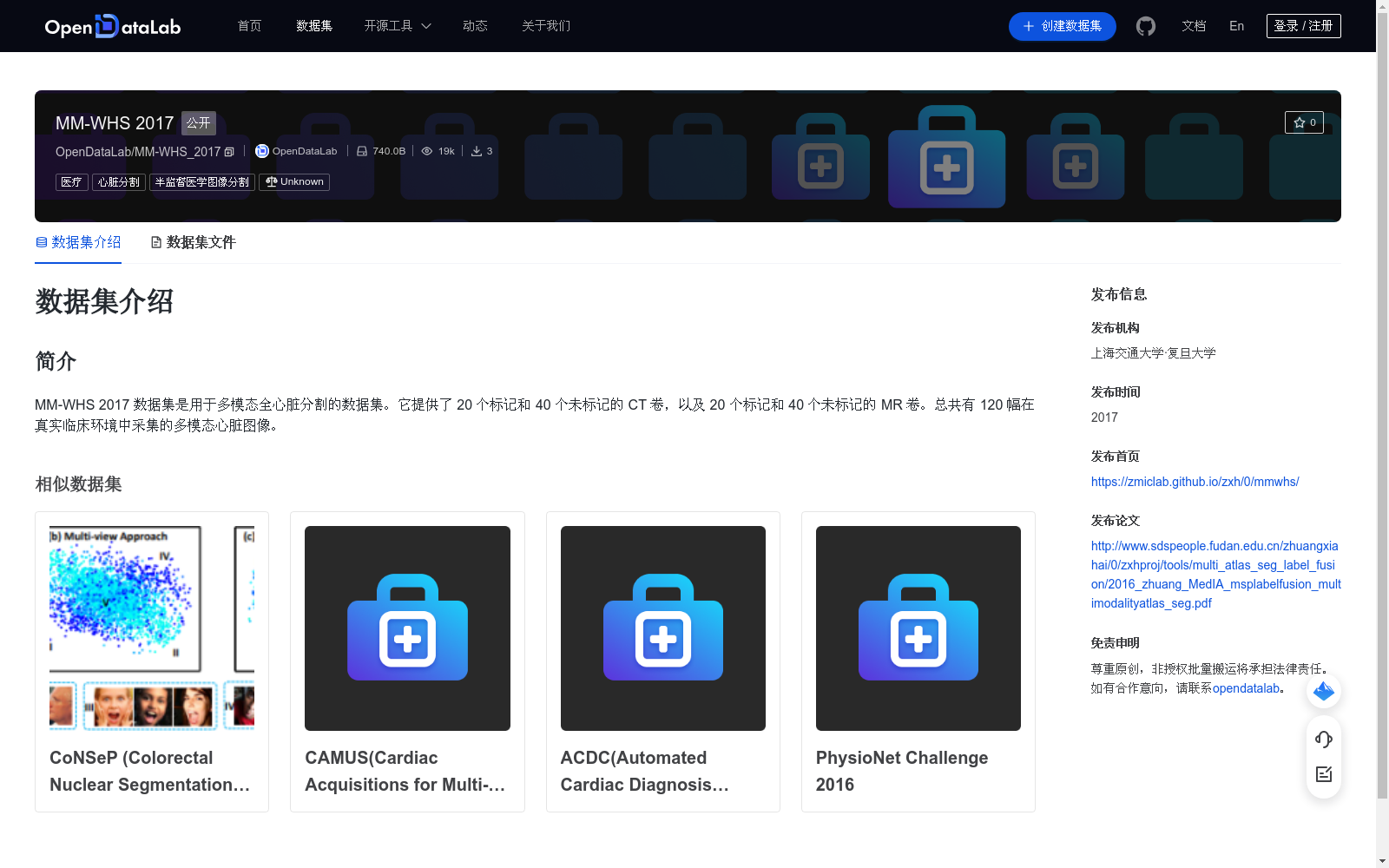Open 动态 navigation item
The image size is (1389, 868).
tap(475, 26)
